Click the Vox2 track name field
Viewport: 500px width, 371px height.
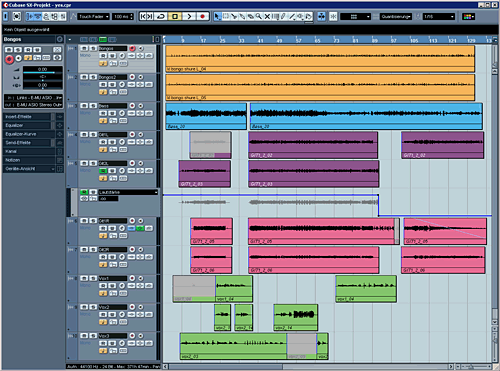(113, 307)
